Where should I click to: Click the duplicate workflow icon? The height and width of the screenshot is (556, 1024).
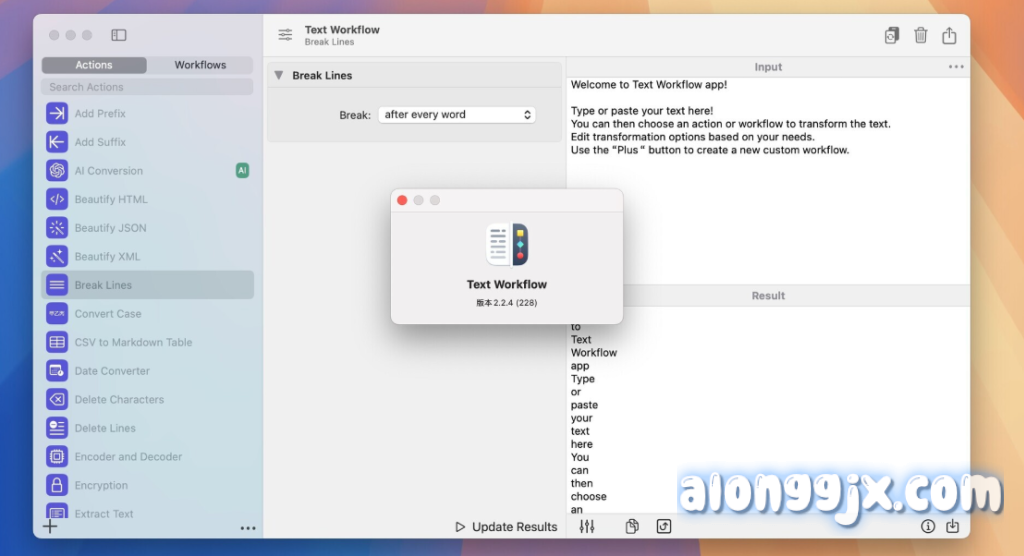(x=891, y=36)
